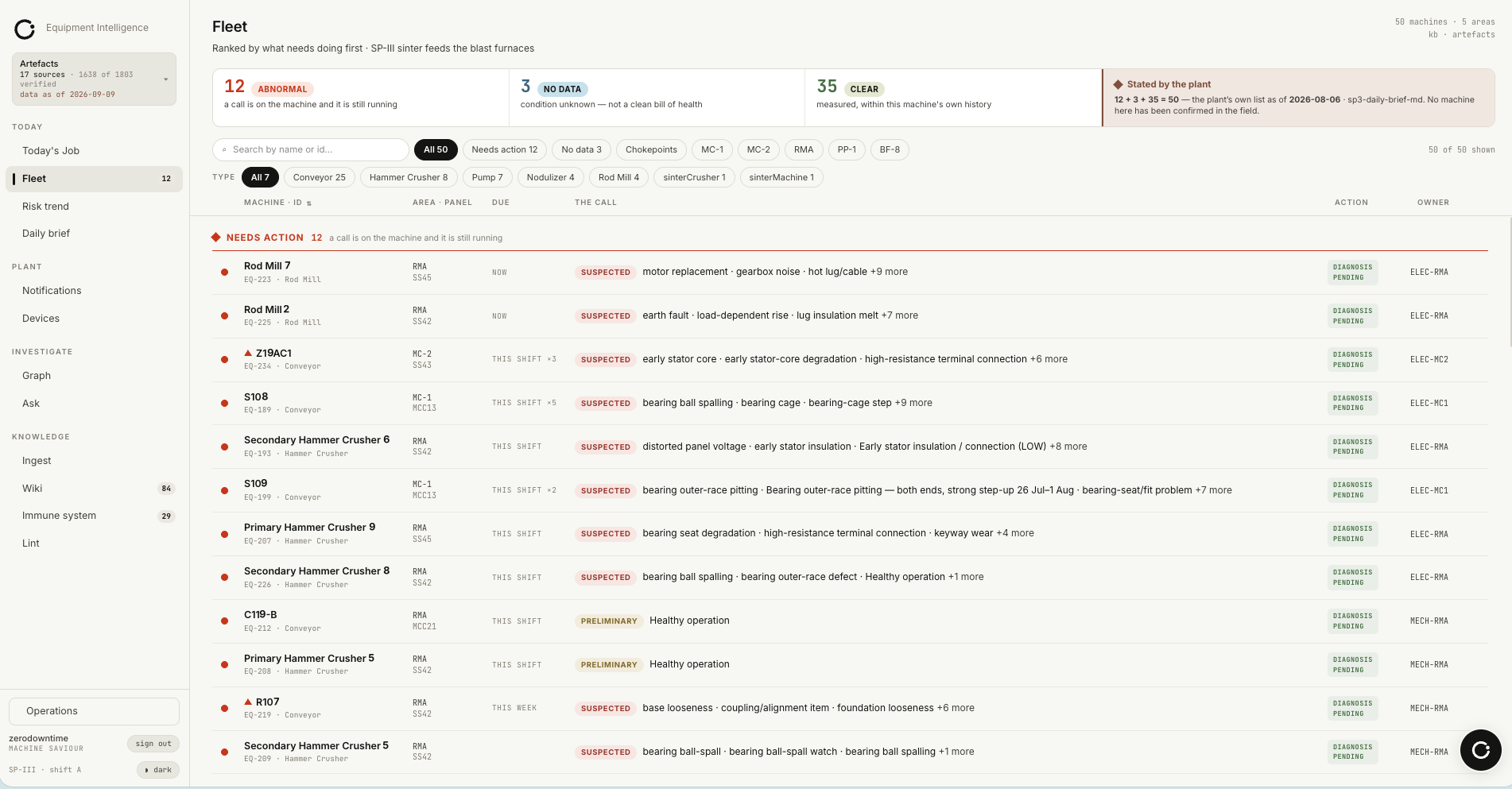
Task: Open the Daily brief page
Action: point(94,234)
